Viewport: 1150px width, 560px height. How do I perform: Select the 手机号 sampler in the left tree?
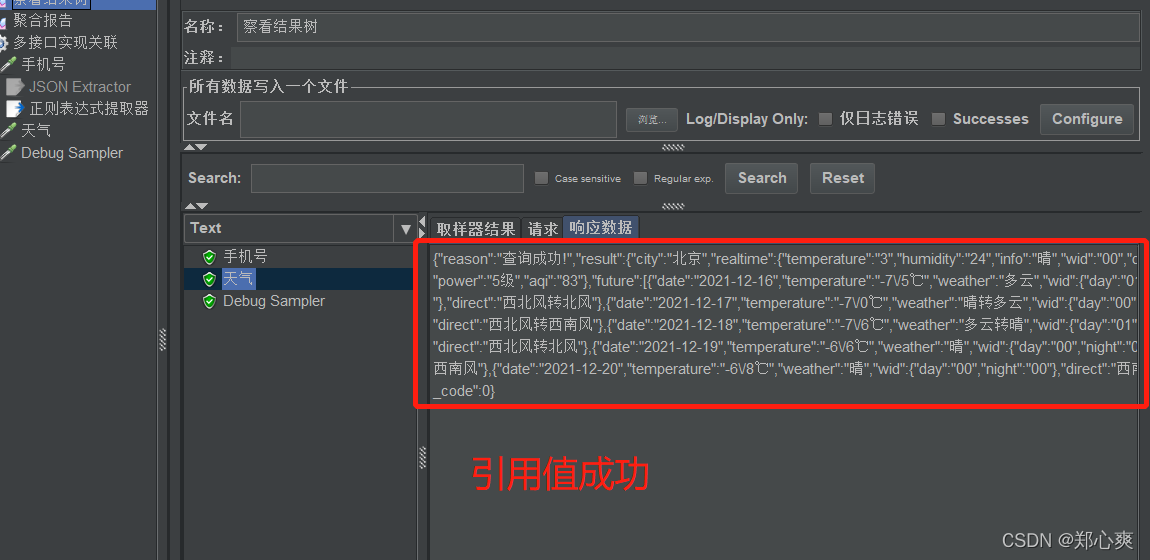[x=43, y=65]
